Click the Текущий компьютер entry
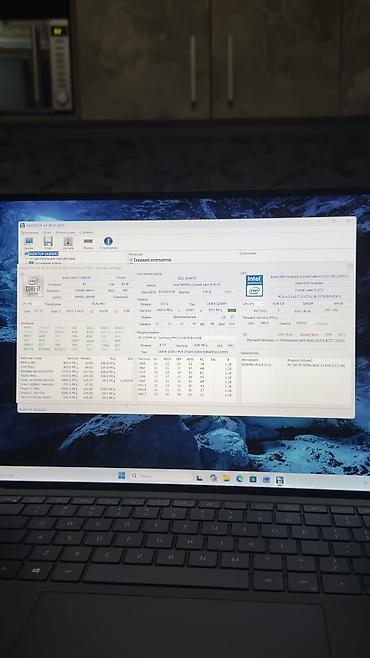This screenshot has height=658, width=370. tap(152, 260)
